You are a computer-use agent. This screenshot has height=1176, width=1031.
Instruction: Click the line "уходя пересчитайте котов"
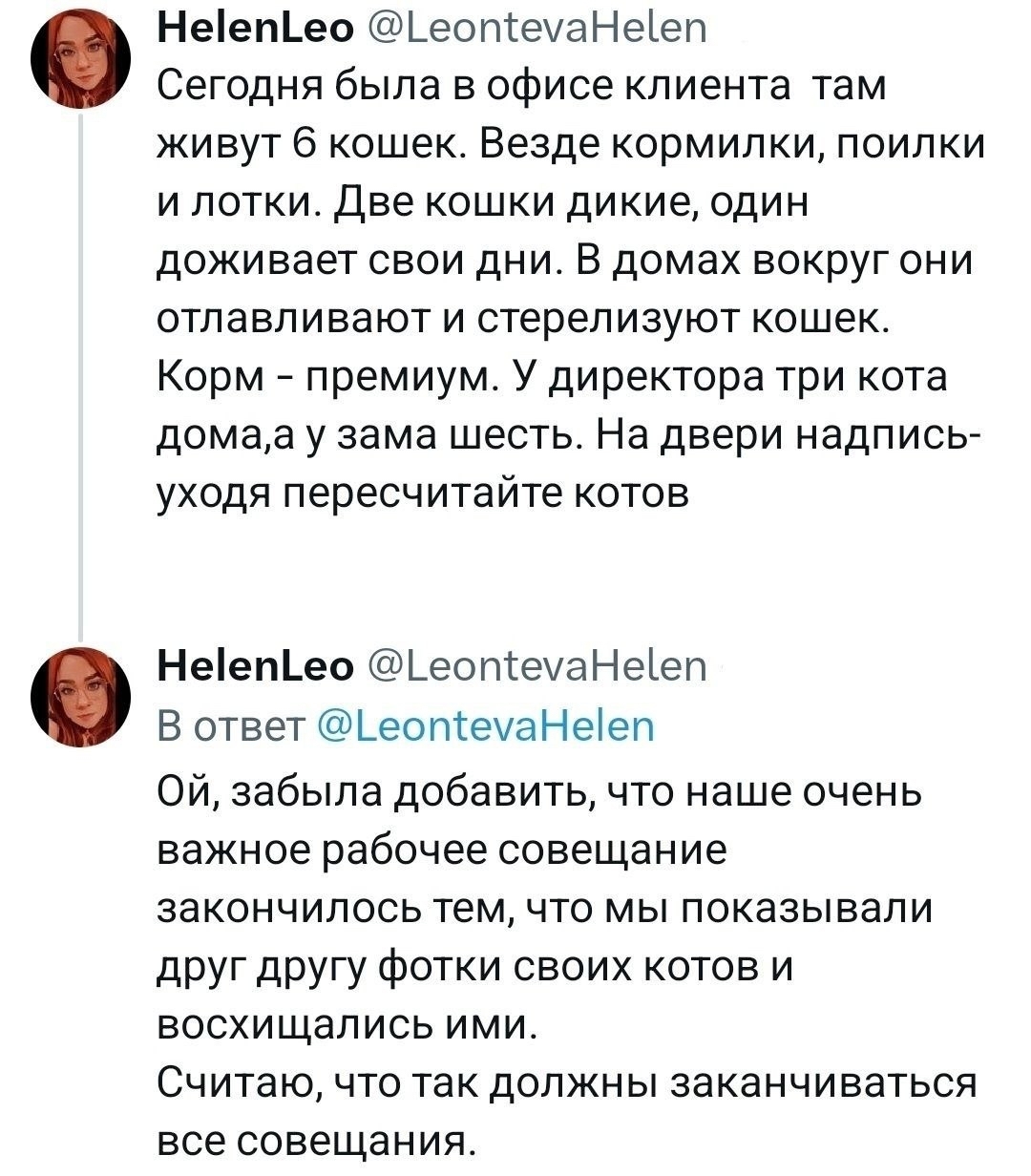[421, 494]
